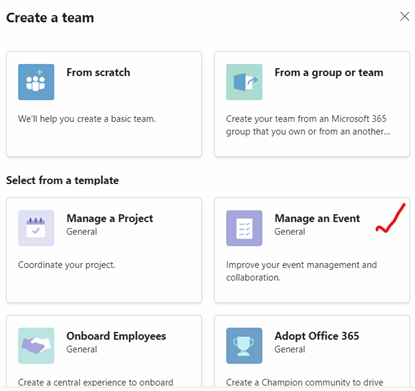Screen dimensions: 415x391
Task: Select the Manage a Project template title
Action: point(110,219)
